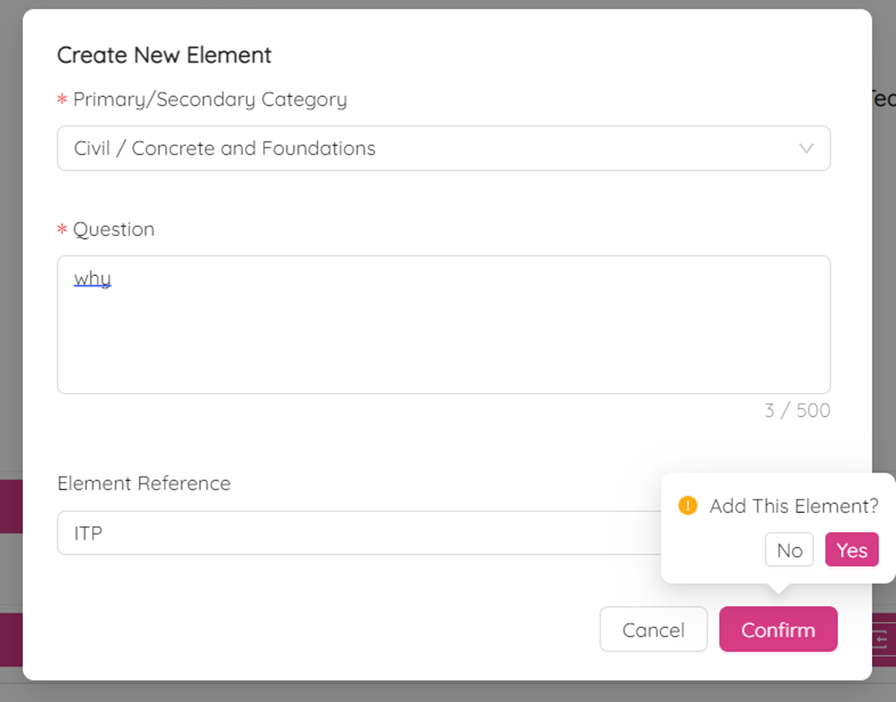Click the required asterisk beside Question
896x702 pixels.
click(x=61, y=229)
